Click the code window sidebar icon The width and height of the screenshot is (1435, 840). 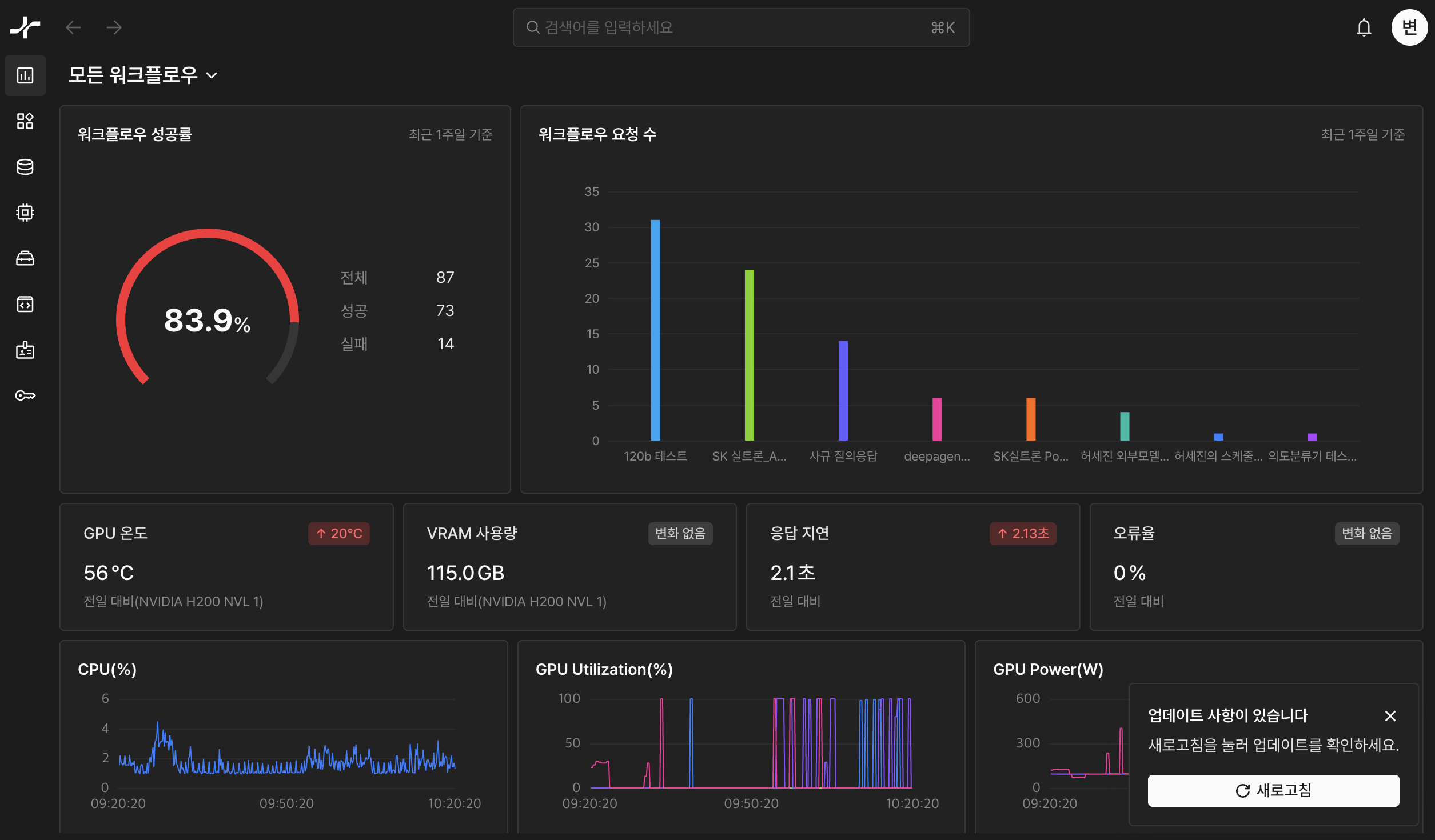pos(25,304)
